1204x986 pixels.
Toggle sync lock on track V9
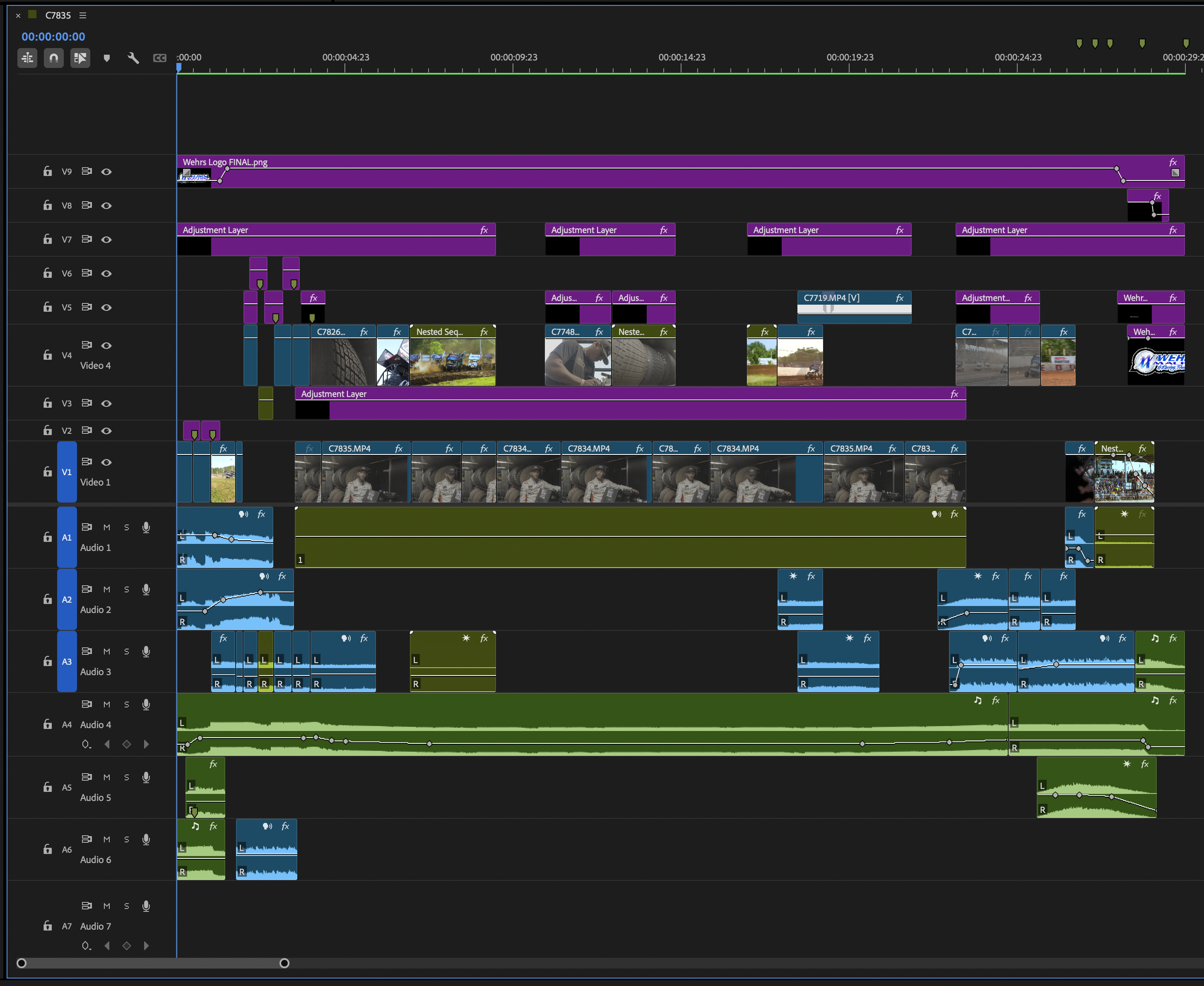[x=86, y=171]
